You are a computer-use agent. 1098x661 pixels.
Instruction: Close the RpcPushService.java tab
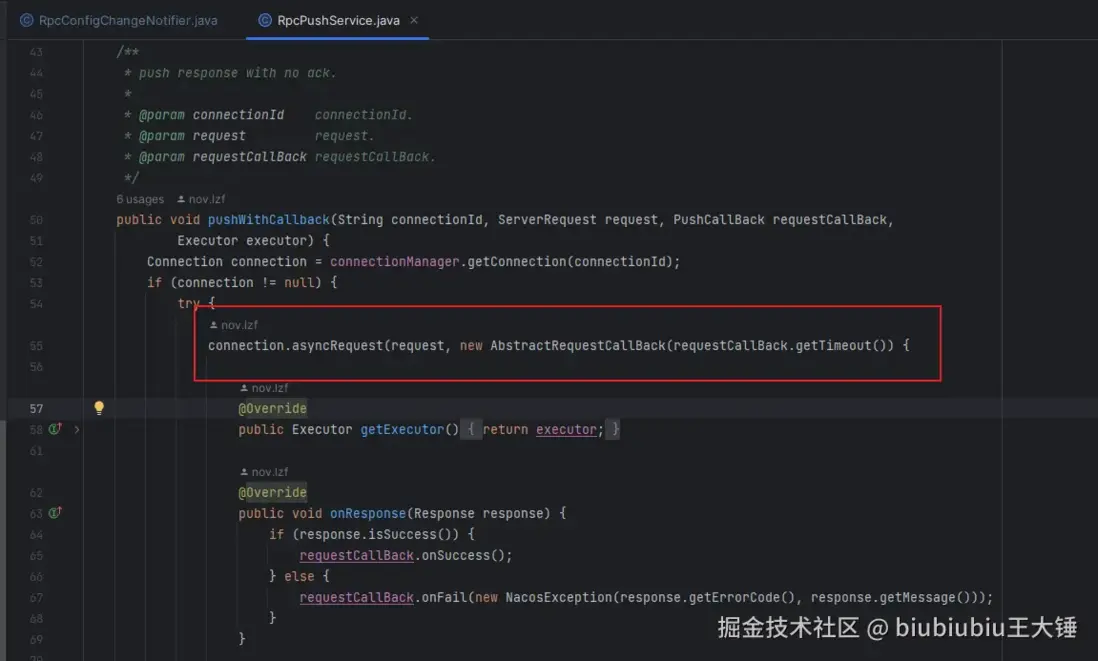(x=416, y=18)
